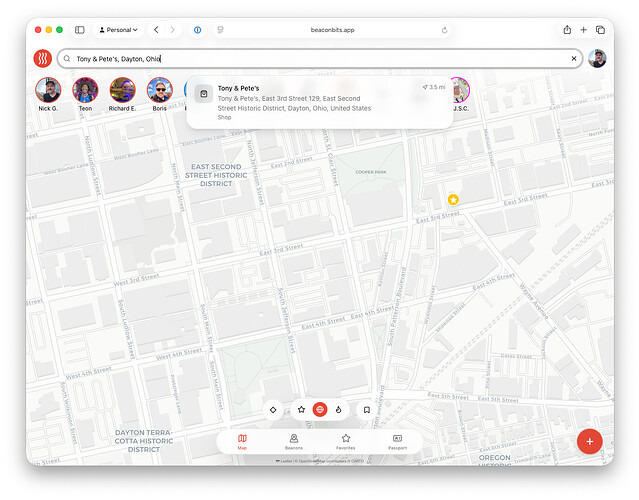
Task: Go to the Passport tab
Action: point(397,441)
